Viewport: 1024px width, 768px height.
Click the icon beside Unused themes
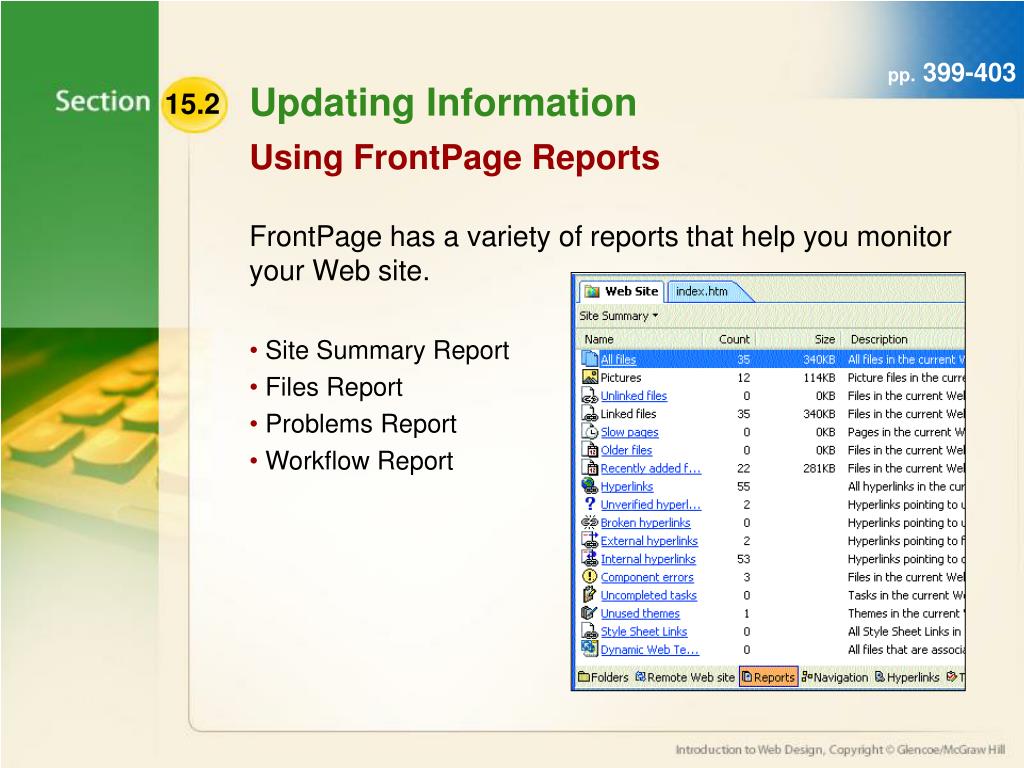coord(590,613)
